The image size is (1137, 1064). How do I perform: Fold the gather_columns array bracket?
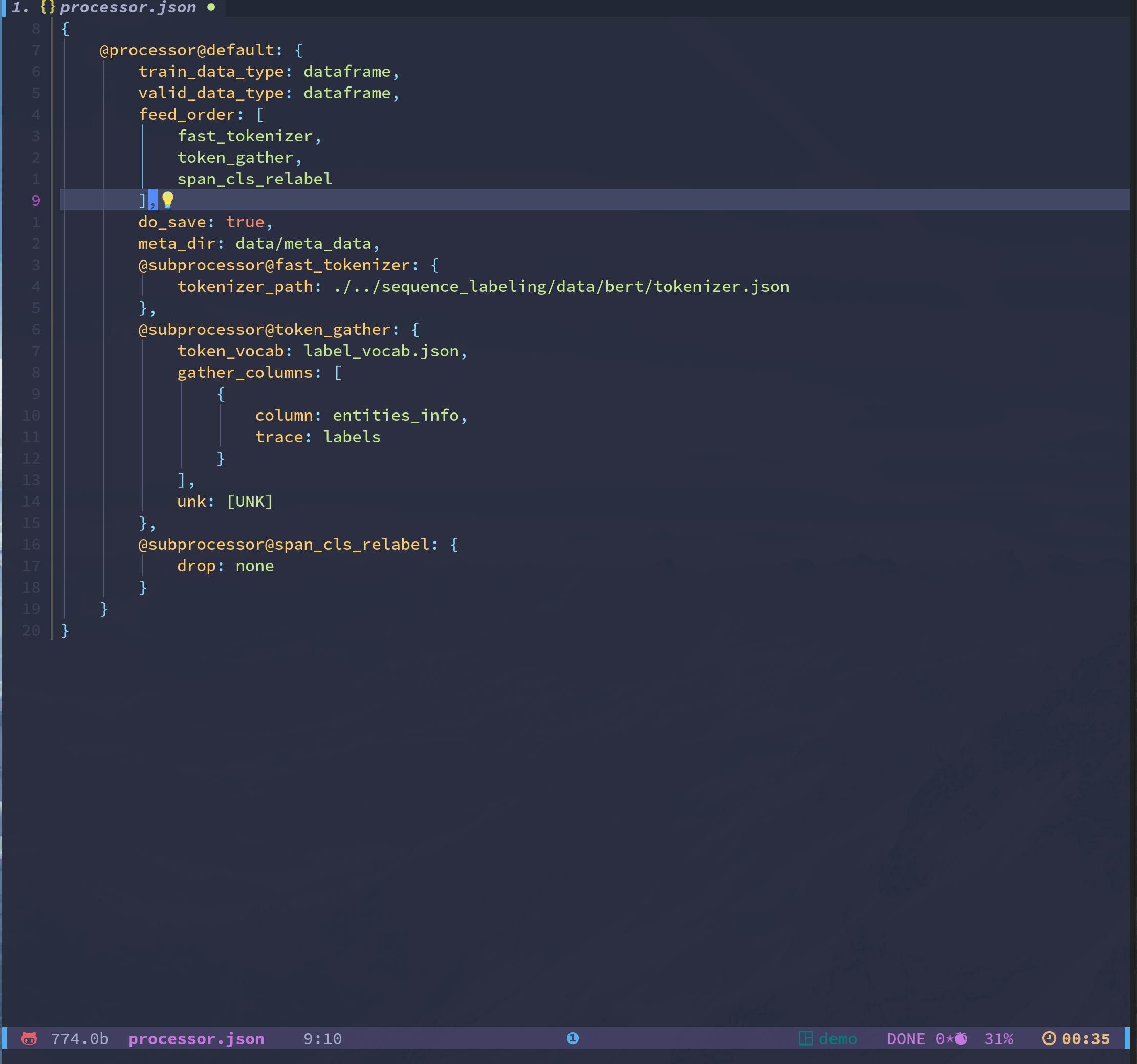338,373
